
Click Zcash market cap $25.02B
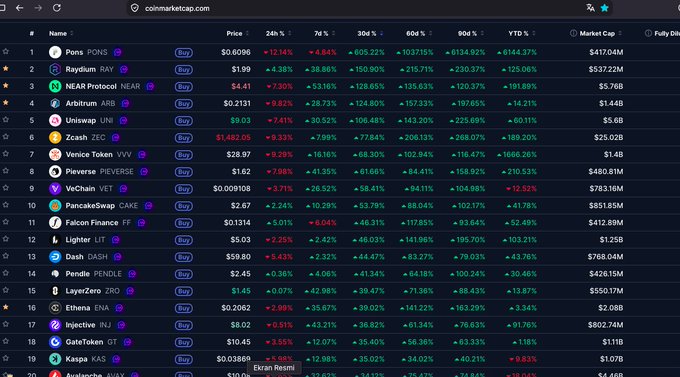coord(608,138)
